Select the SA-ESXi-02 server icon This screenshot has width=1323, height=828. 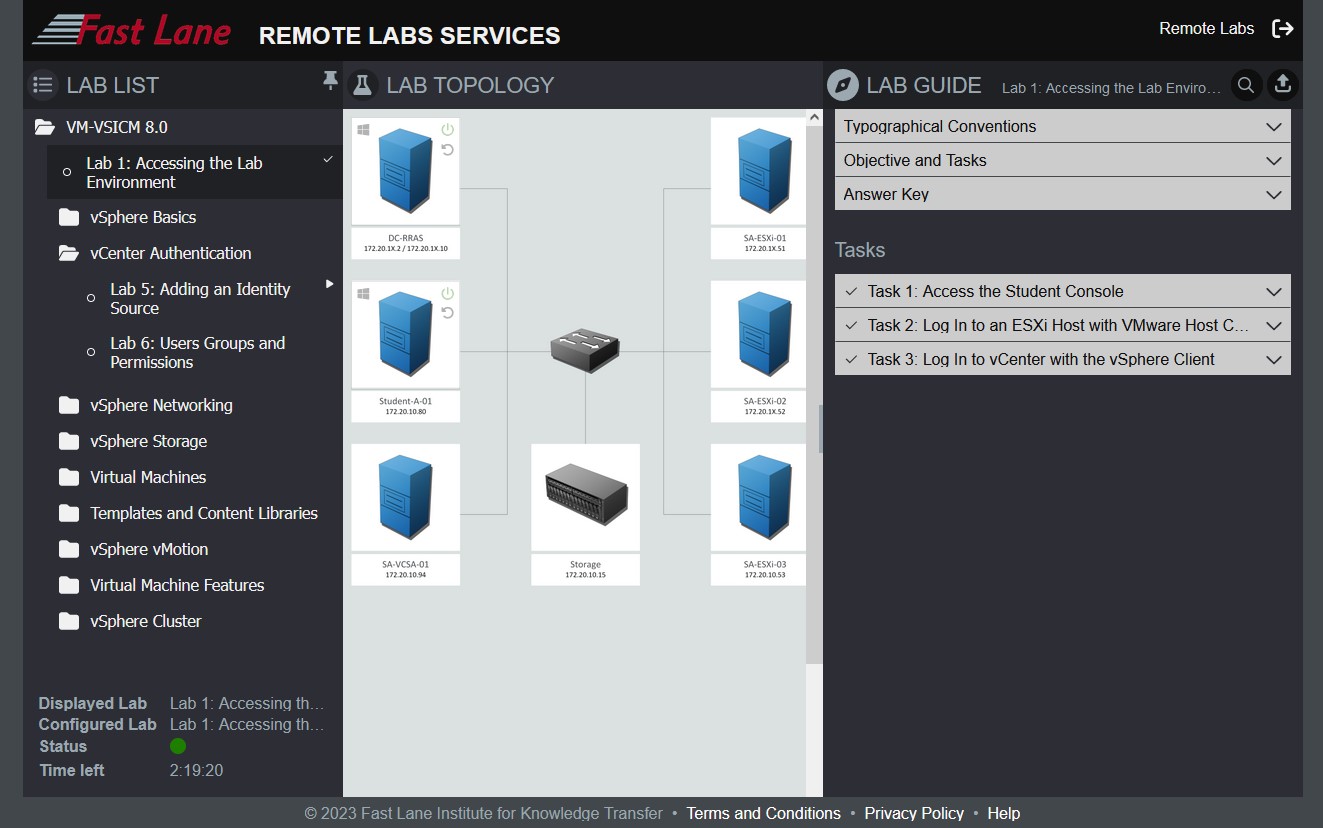[764, 333]
